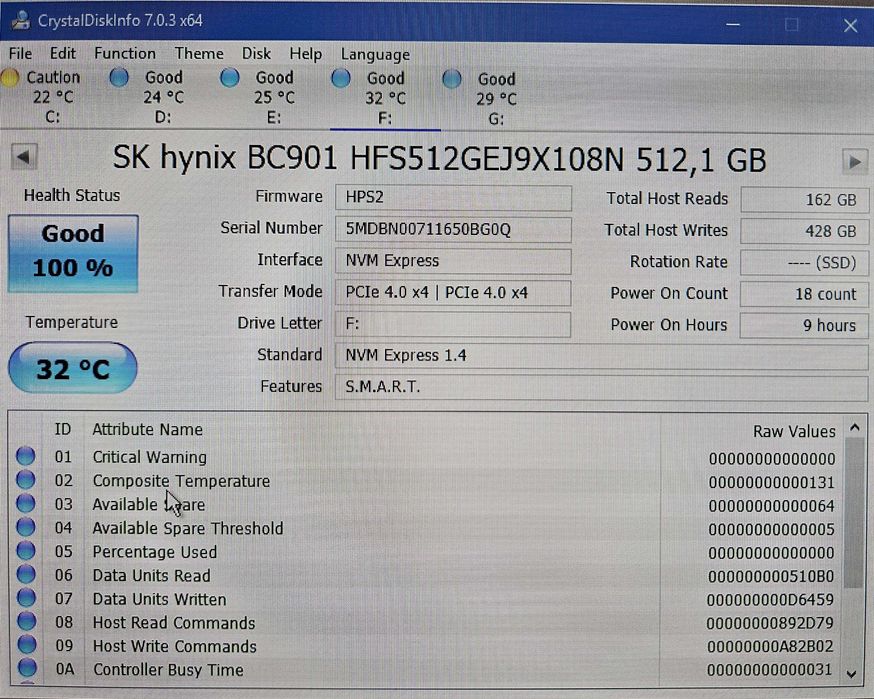Click raw value 0000000A82B02
874x699 pixels.
pyautogui.click(x=770, y=647)
